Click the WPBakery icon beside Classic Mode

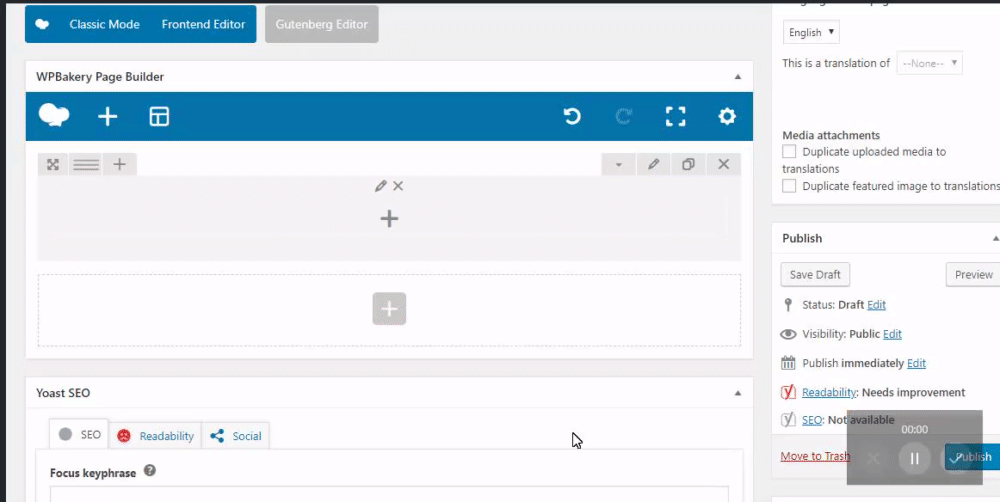42,24
